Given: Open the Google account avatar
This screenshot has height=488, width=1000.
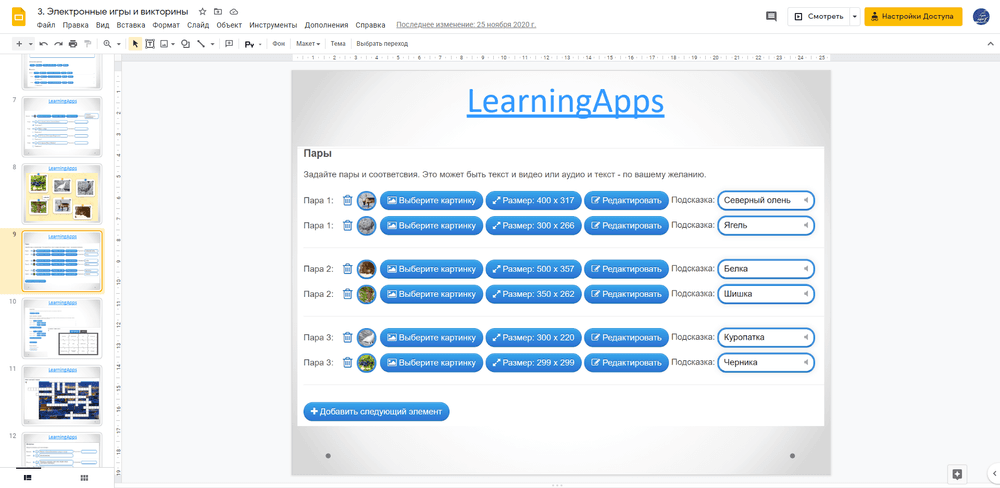Looking at the screenshot, I should point(981,17).
